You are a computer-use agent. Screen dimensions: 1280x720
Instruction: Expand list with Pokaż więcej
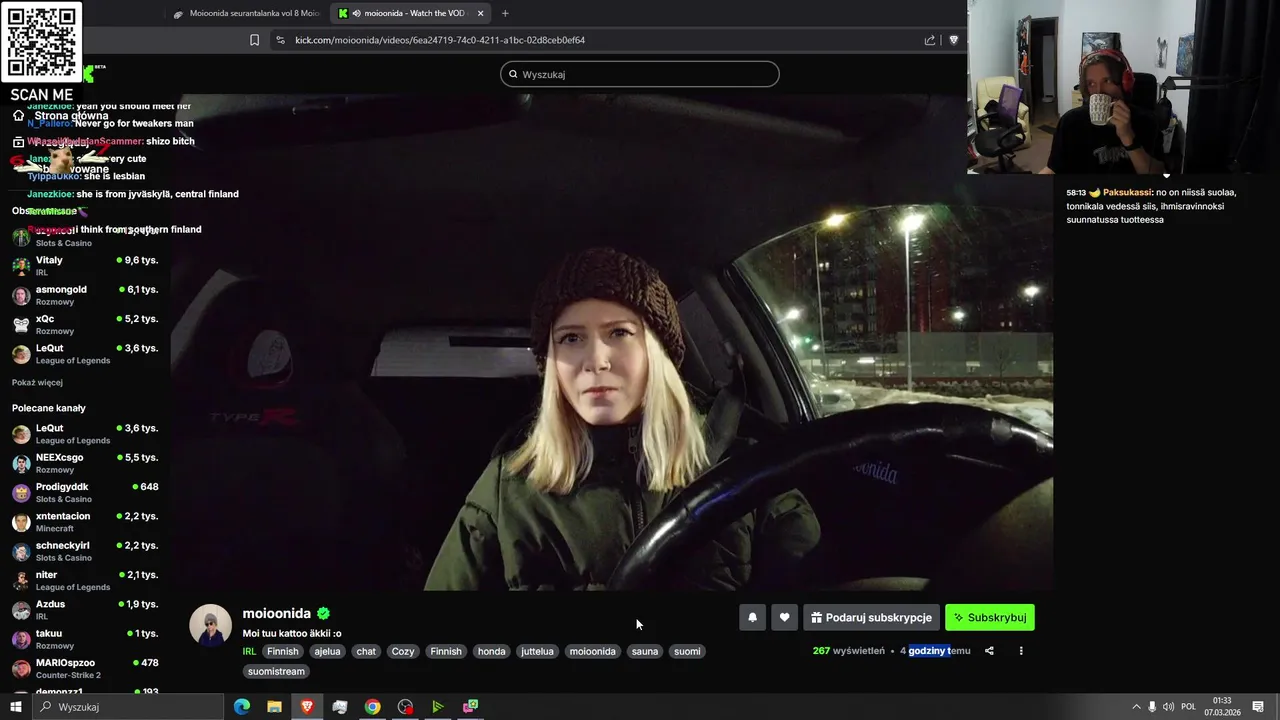coord(37,382)
